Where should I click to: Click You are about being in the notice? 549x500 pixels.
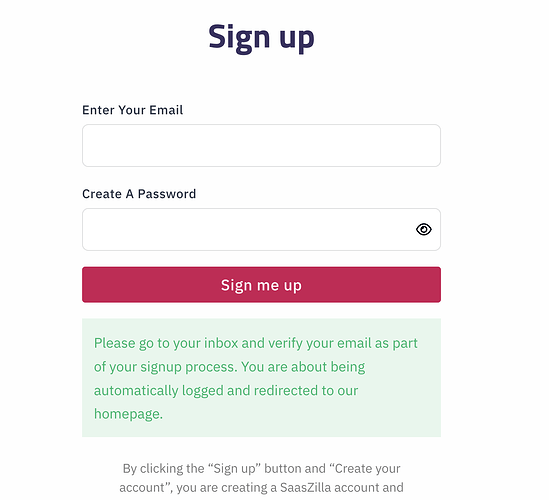[x=303, y=367]
